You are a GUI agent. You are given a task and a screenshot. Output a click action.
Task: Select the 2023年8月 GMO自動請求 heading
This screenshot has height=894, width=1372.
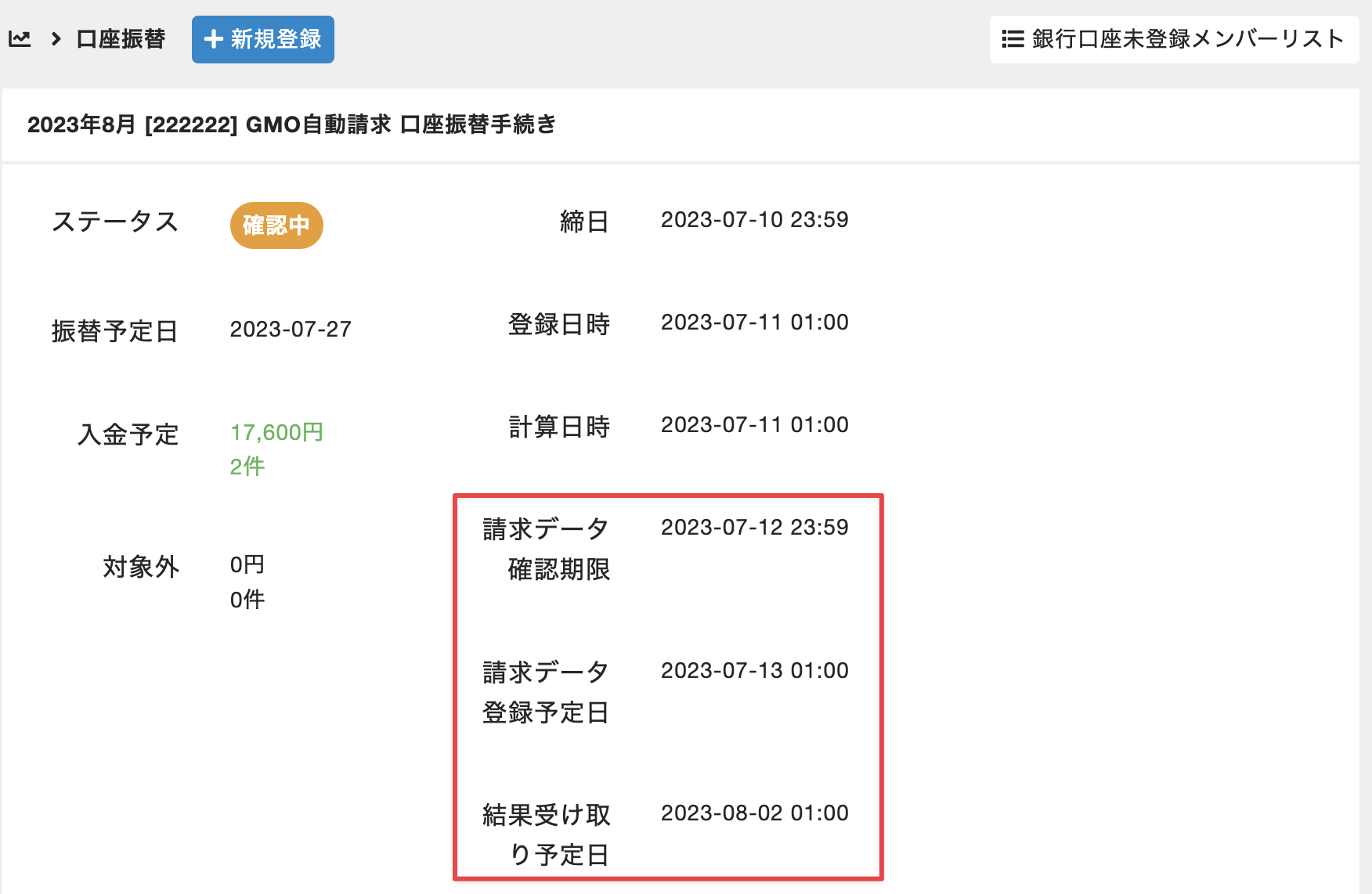[x=291, y=124]
